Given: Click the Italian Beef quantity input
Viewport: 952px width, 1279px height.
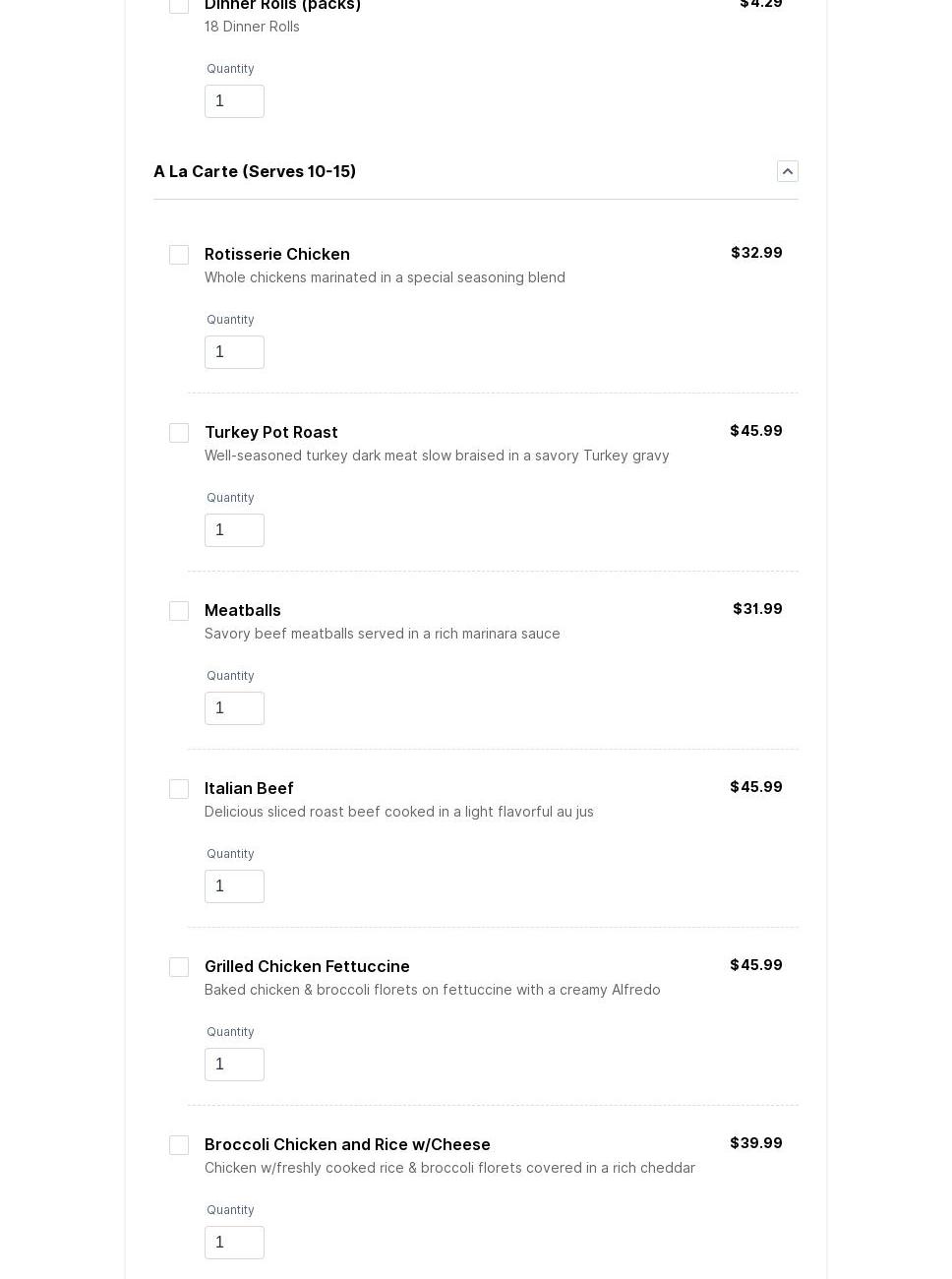Looking at the screenshot, I should tap(234, 886).
